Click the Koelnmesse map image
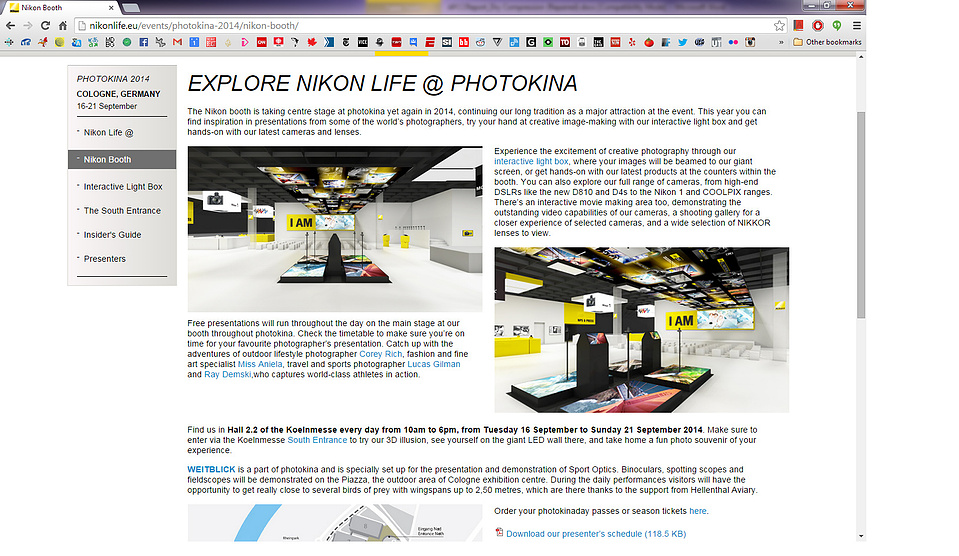This screenshot has height=556, width=959. (335, 523)
